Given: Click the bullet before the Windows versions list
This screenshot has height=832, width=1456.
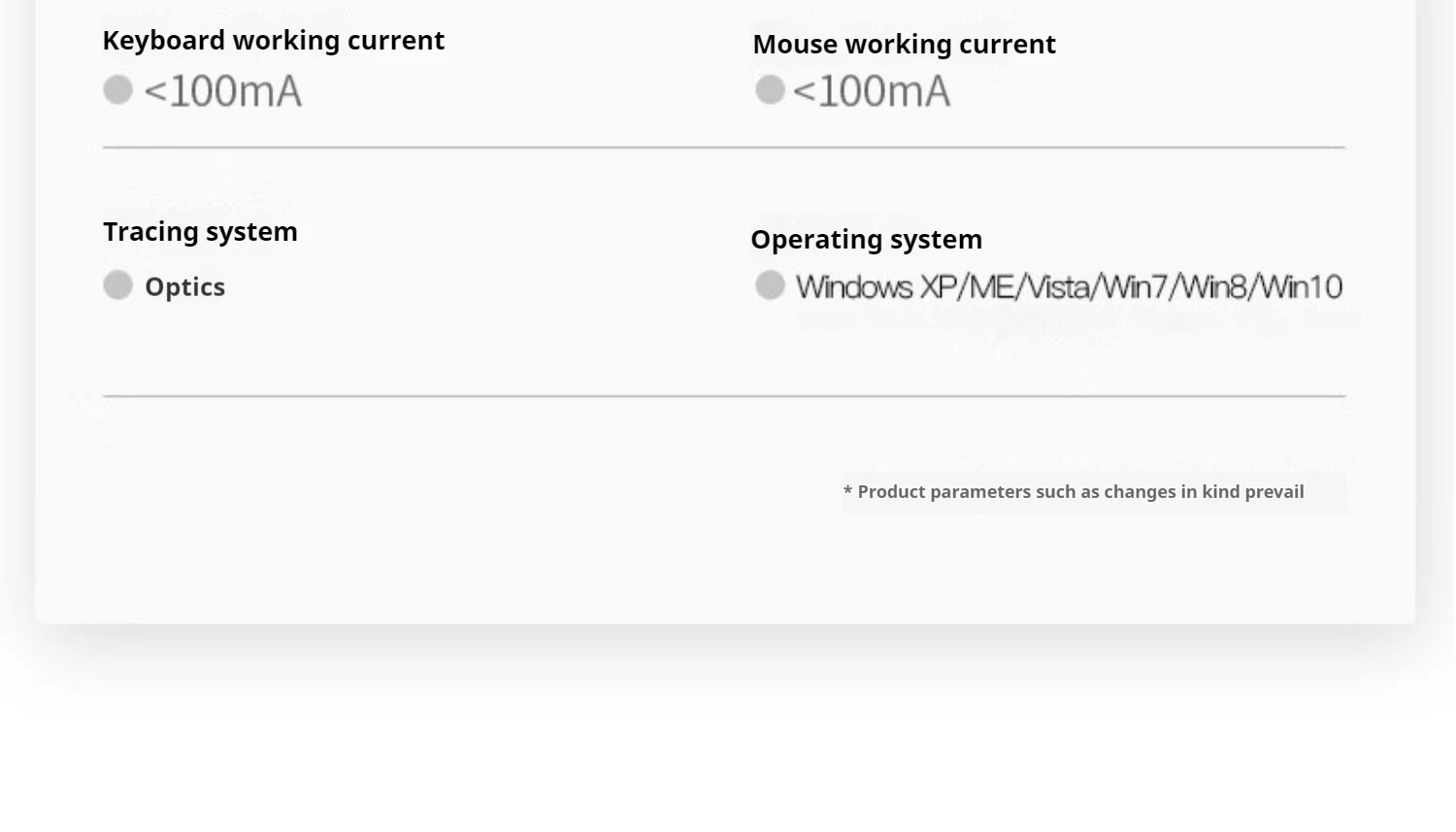Looking at the screenshot, I should coord(770,285).
